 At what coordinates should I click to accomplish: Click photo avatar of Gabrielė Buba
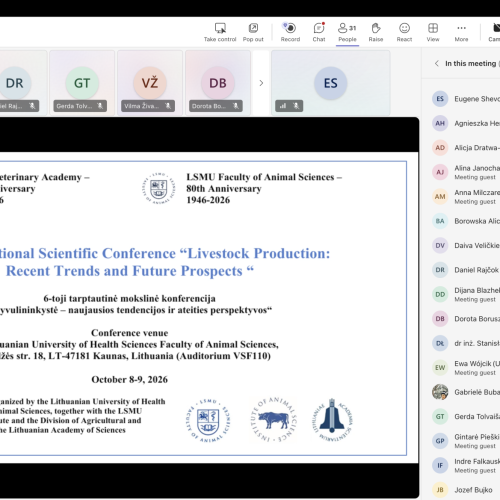point(440,392)
